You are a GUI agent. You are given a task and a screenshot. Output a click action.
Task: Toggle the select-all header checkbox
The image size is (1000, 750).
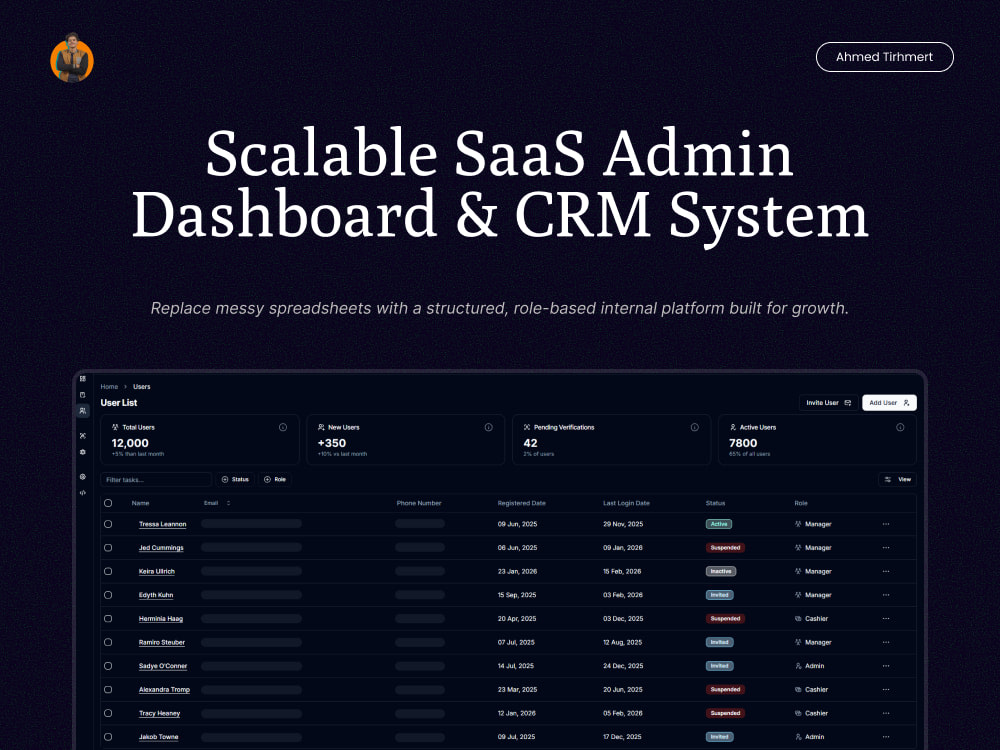pyautogui.click(x=108, y=503)
